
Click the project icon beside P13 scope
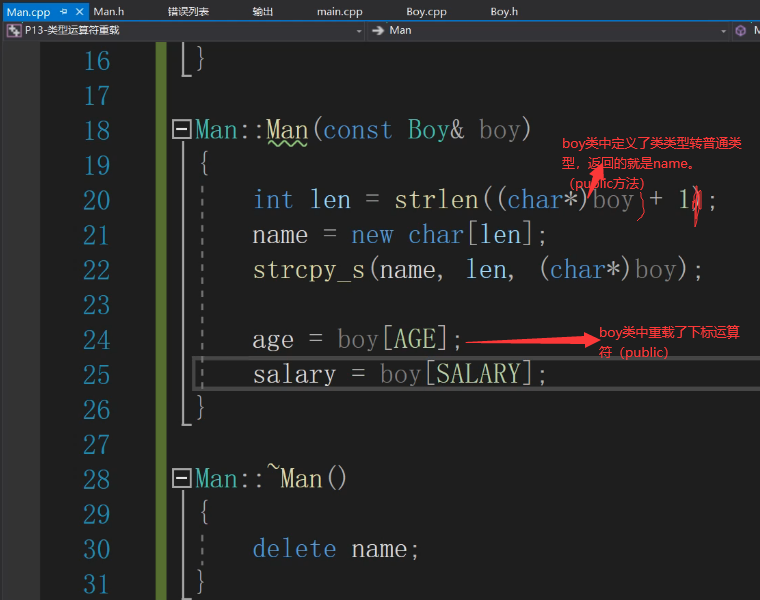tap(14, 31)
